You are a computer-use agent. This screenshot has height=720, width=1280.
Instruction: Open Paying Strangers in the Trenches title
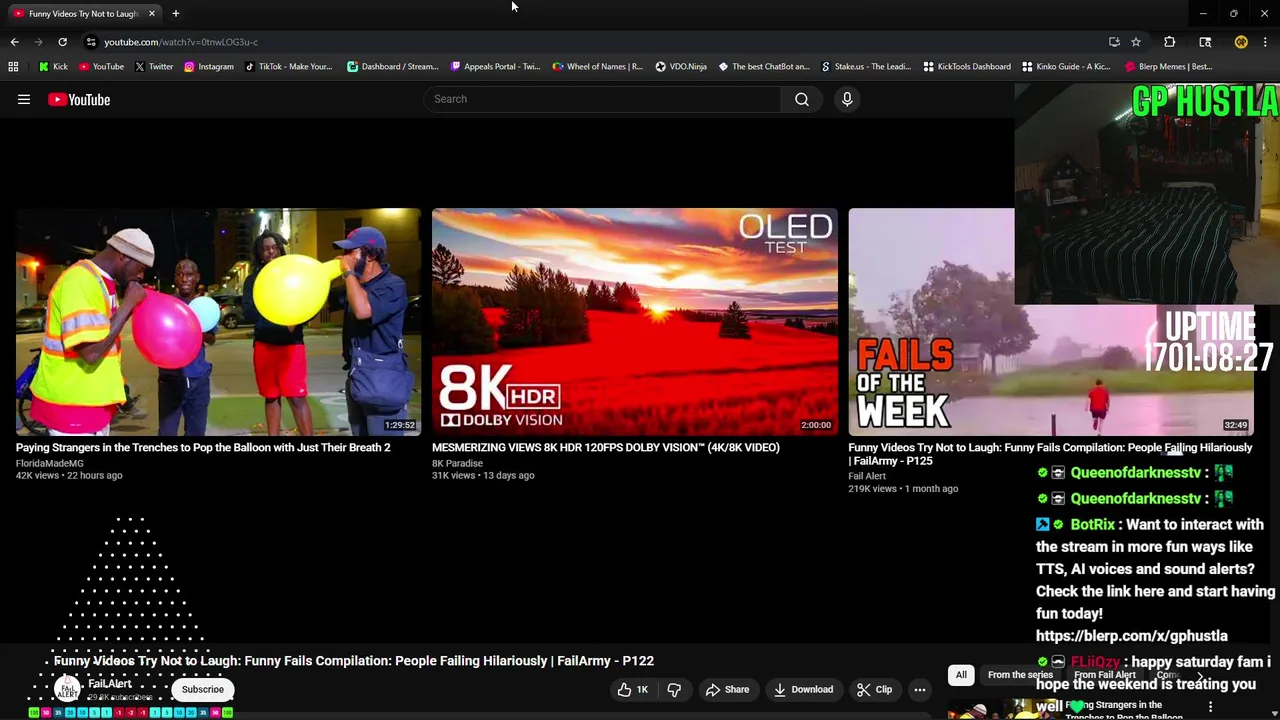(x=203, y=447)
